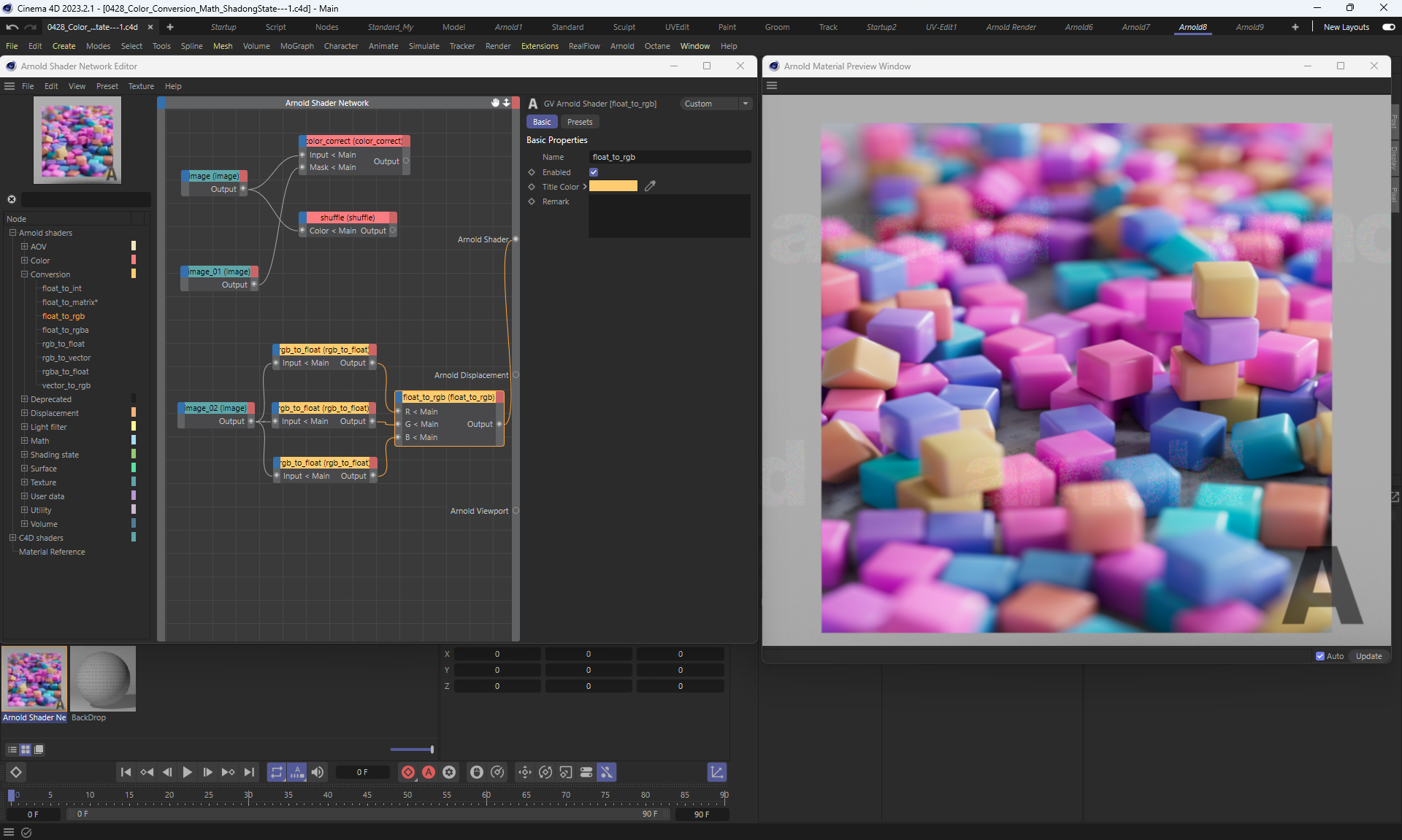Click the undo arrow icon
The height and width of the screenshot is (840, 1402).
12,27
